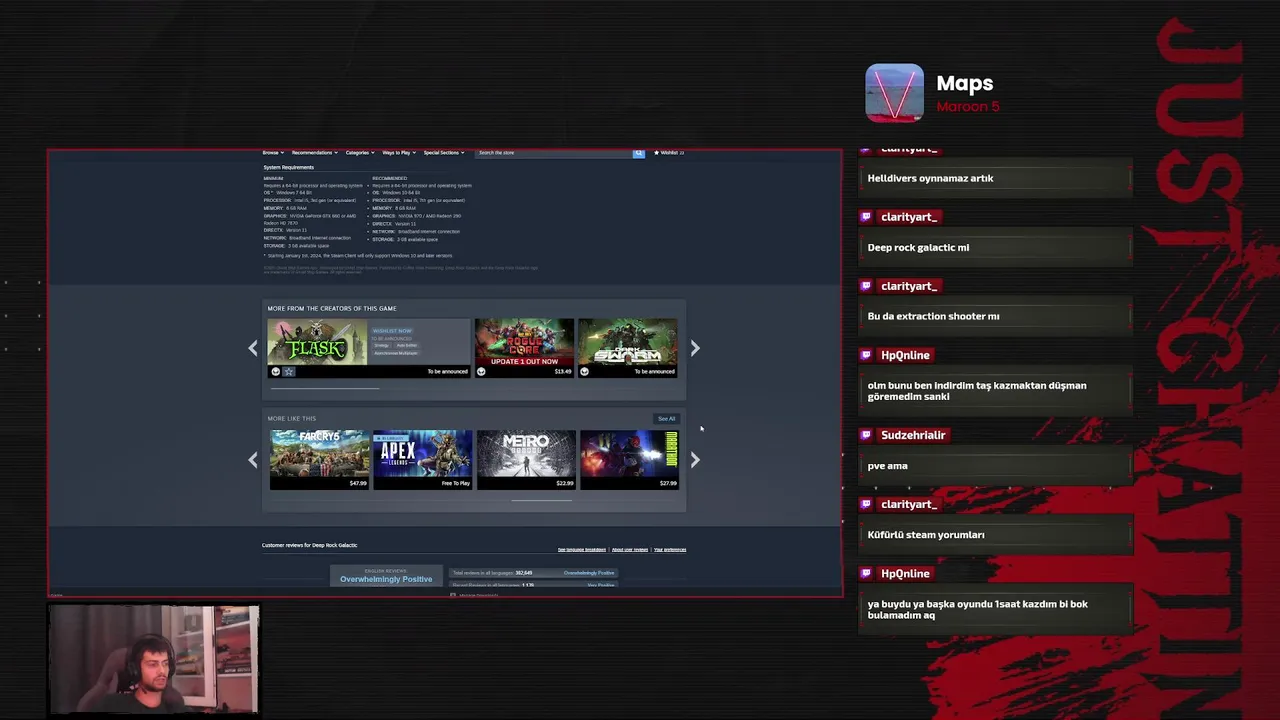Open the Rogue Core game thumbnail
Image resolution: width=1280 pixels, height=720 pixels.
[x=524, y=342]
